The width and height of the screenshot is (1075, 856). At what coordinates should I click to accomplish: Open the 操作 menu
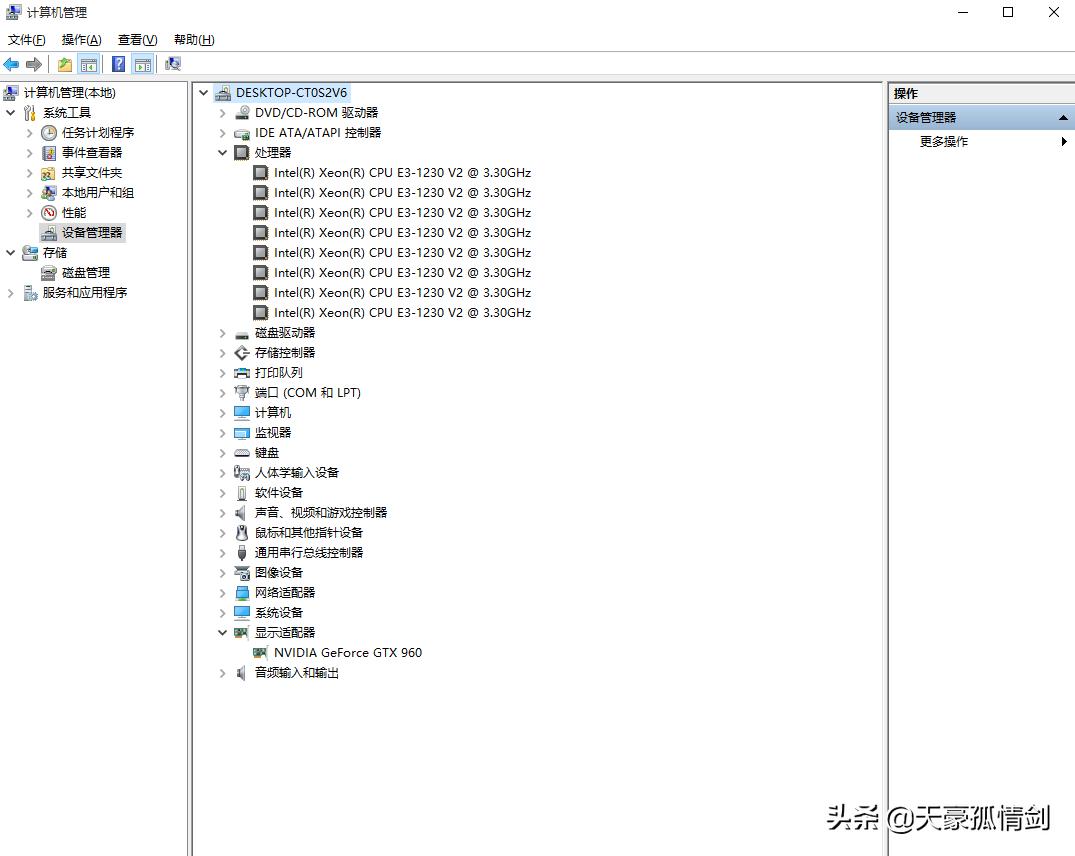80,39
